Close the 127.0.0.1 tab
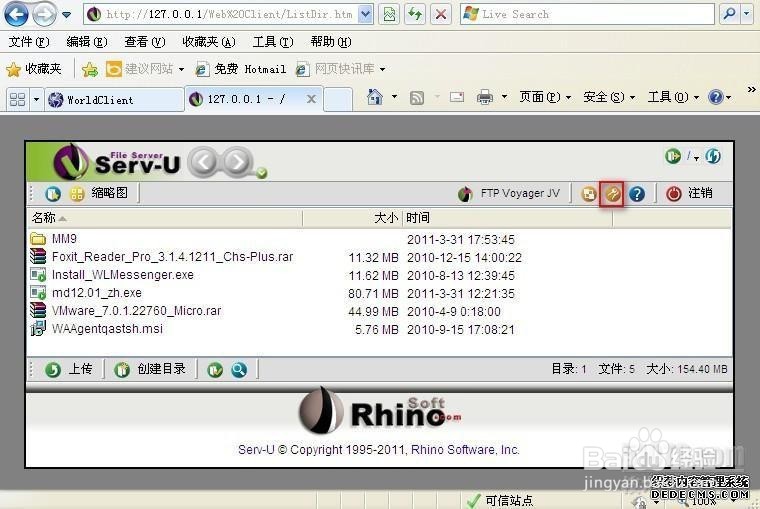The width and height of the screenshot is (760, 509). tap(312, 99)
